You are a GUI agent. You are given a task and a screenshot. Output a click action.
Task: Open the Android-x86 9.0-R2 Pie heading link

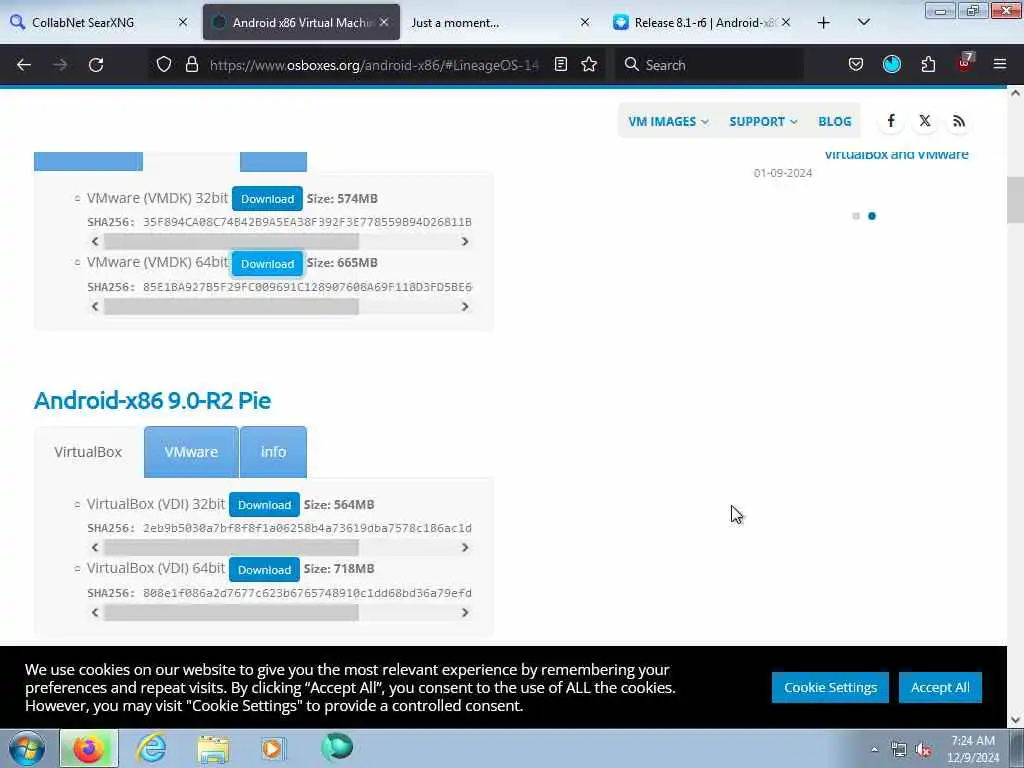[152, 400]
